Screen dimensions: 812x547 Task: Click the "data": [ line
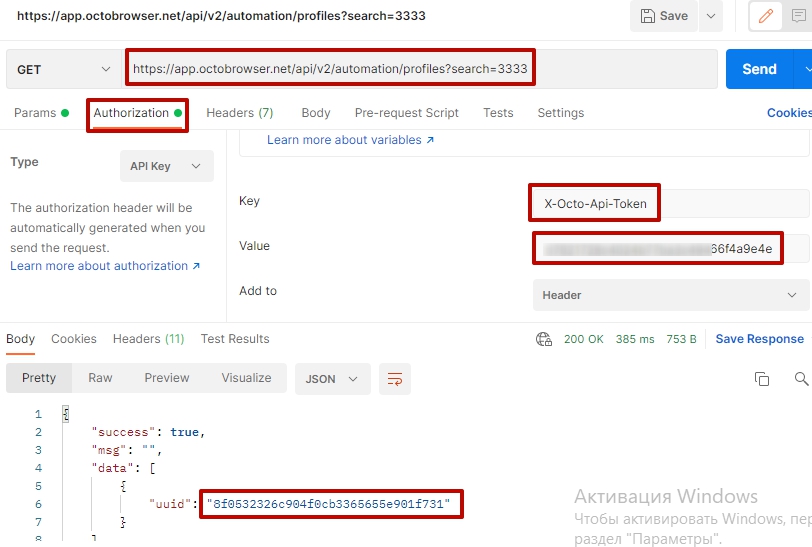(x=123, y=468)
